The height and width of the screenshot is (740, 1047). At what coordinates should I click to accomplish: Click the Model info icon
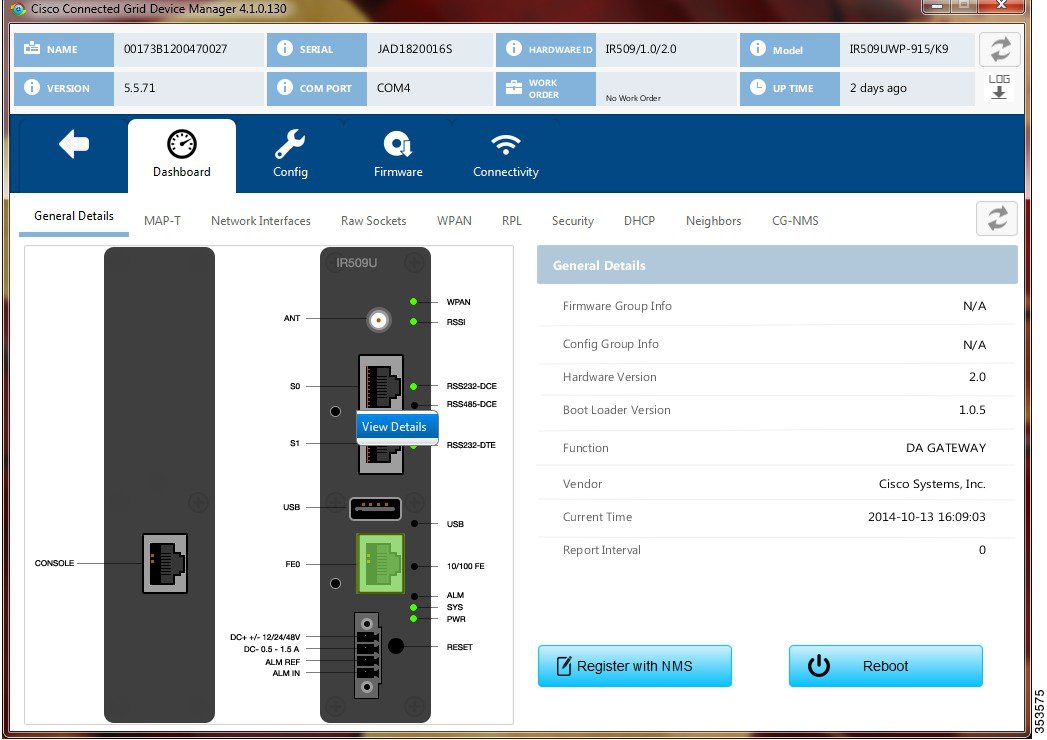pyautogui.click(x=757, y=49)
